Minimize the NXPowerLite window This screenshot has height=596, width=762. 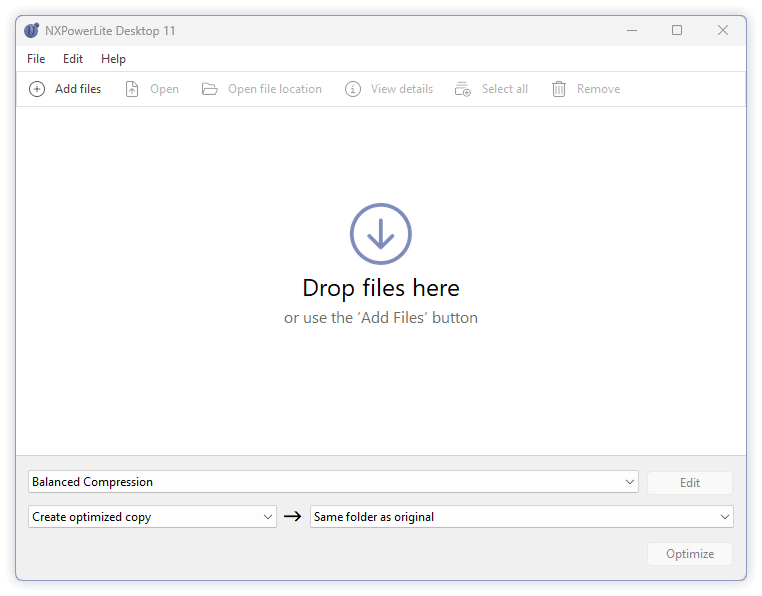pyautogui.click(x=632, y=30)
